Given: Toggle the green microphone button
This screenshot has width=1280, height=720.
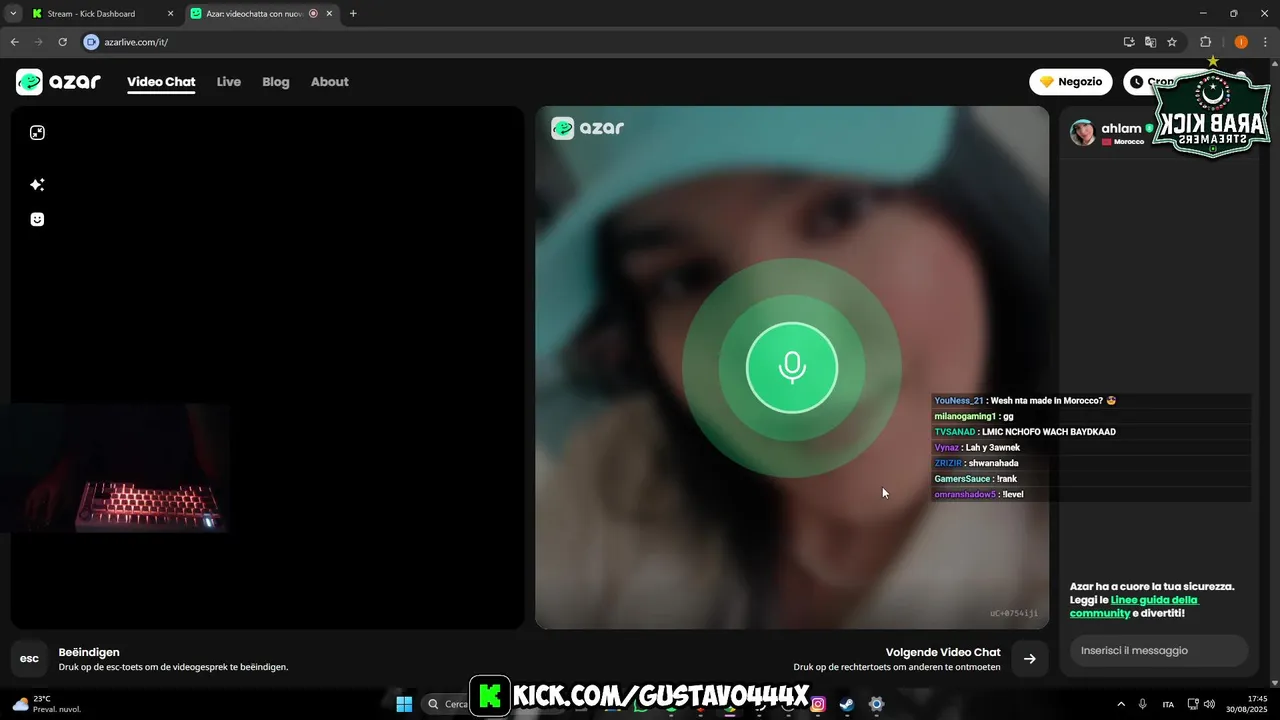Looking at the screenshot, I should click(x=792, y=368).
